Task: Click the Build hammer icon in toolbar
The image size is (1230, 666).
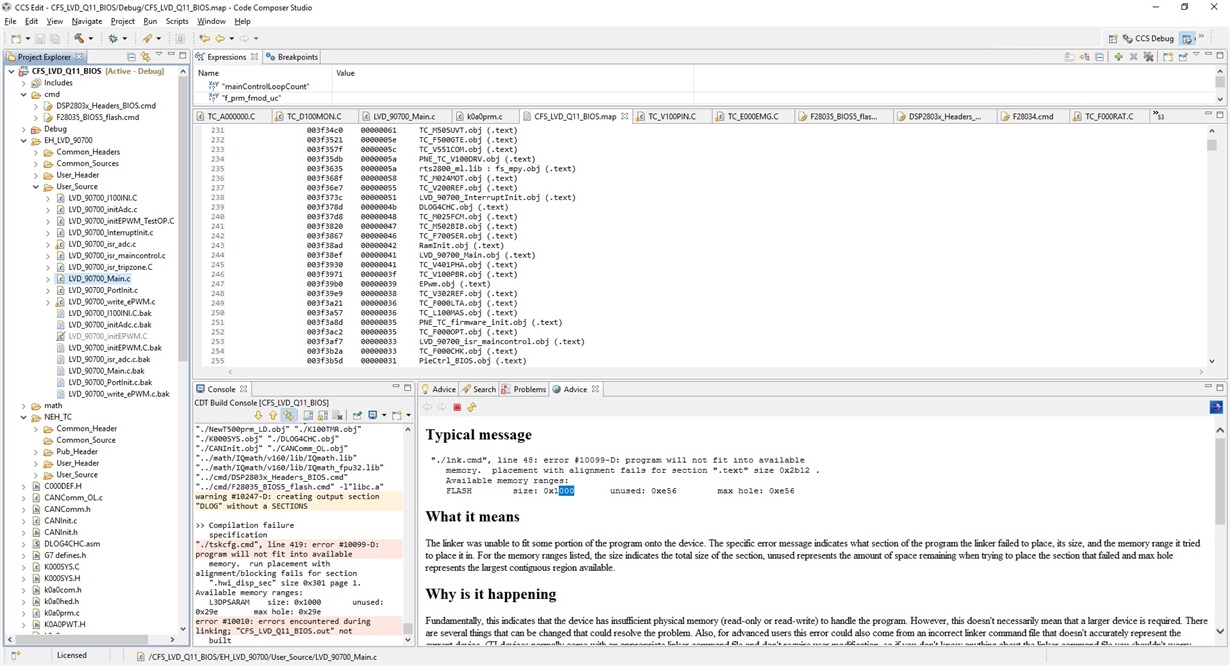Action: (x=79, y=38)
